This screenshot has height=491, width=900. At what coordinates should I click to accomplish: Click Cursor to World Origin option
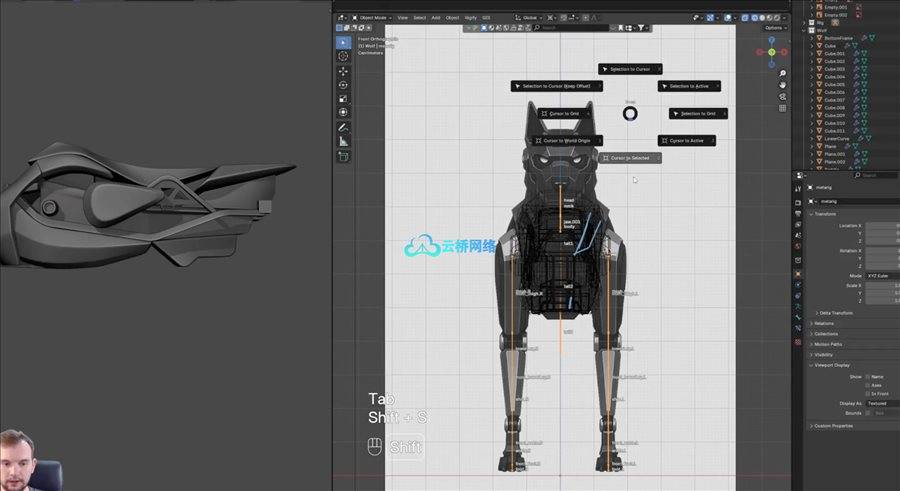click(566, 141)
